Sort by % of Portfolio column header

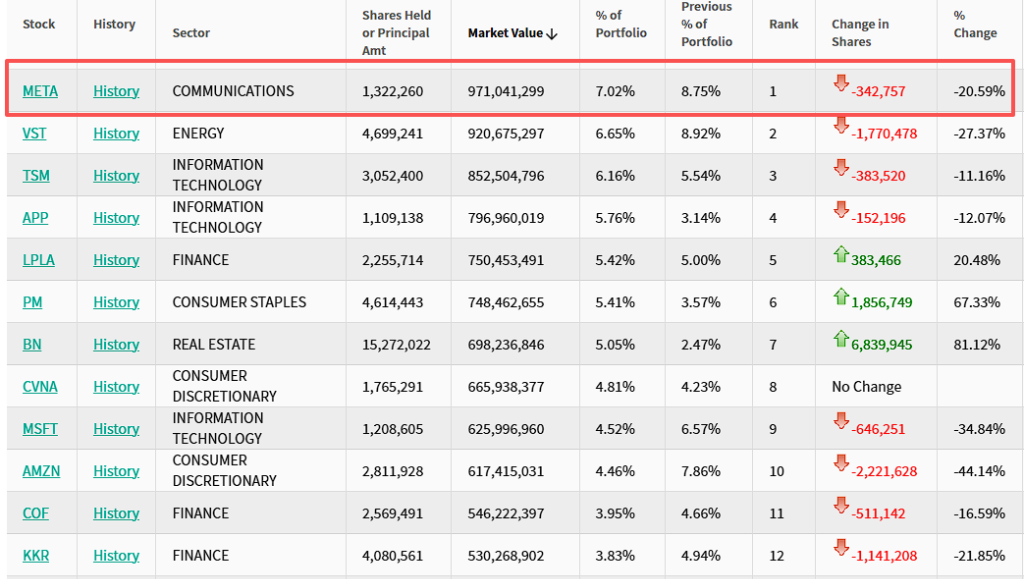(620, 24)
